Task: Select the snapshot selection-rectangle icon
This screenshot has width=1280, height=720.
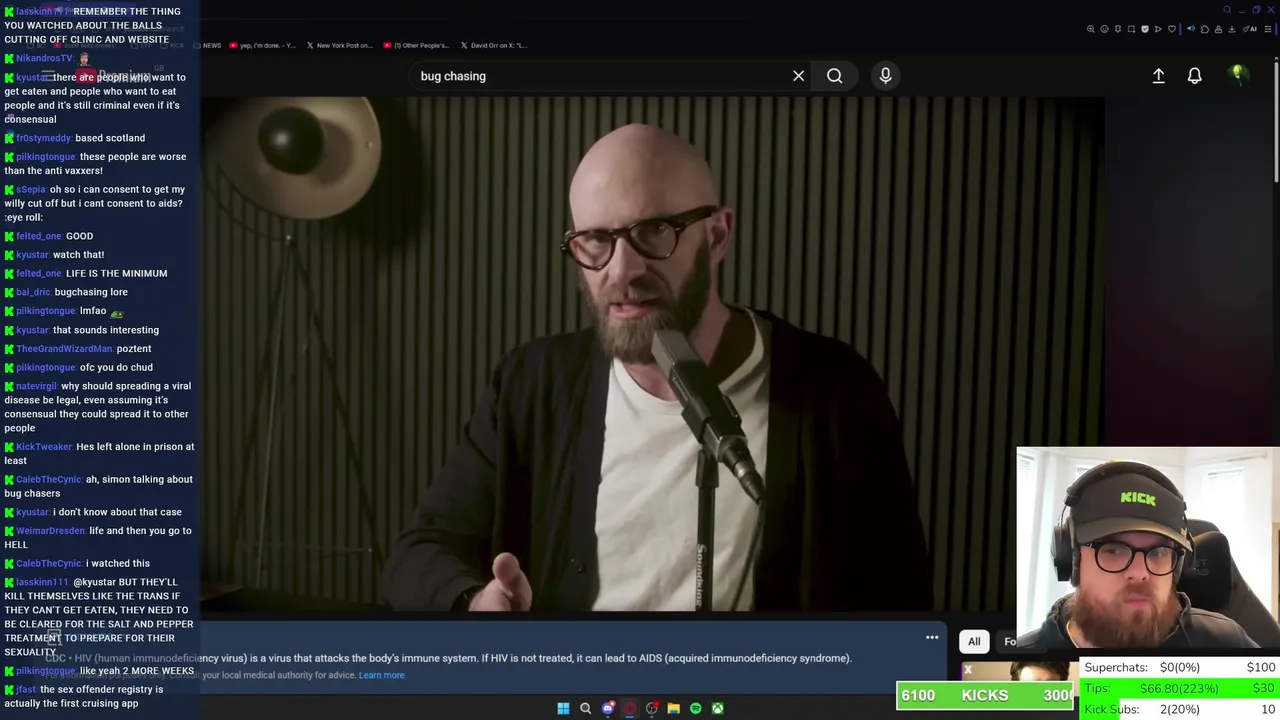Action: pos(1131,29)
